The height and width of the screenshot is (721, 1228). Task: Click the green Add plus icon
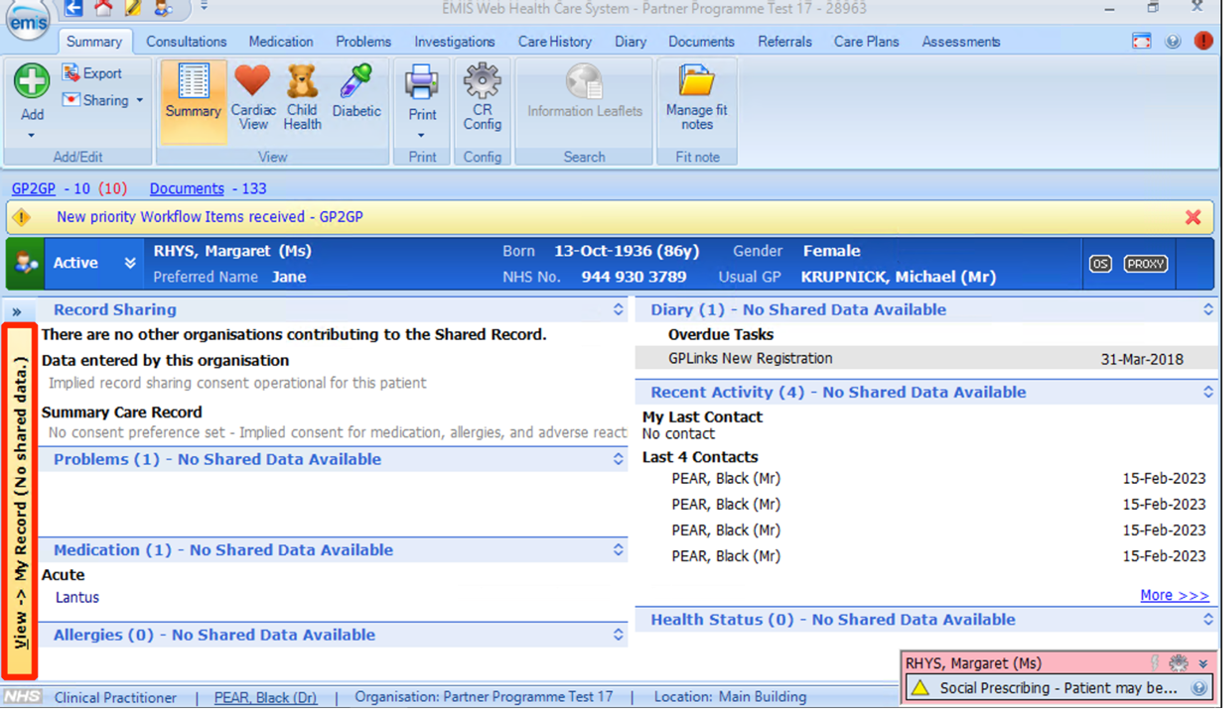click(x=32, y=81)
